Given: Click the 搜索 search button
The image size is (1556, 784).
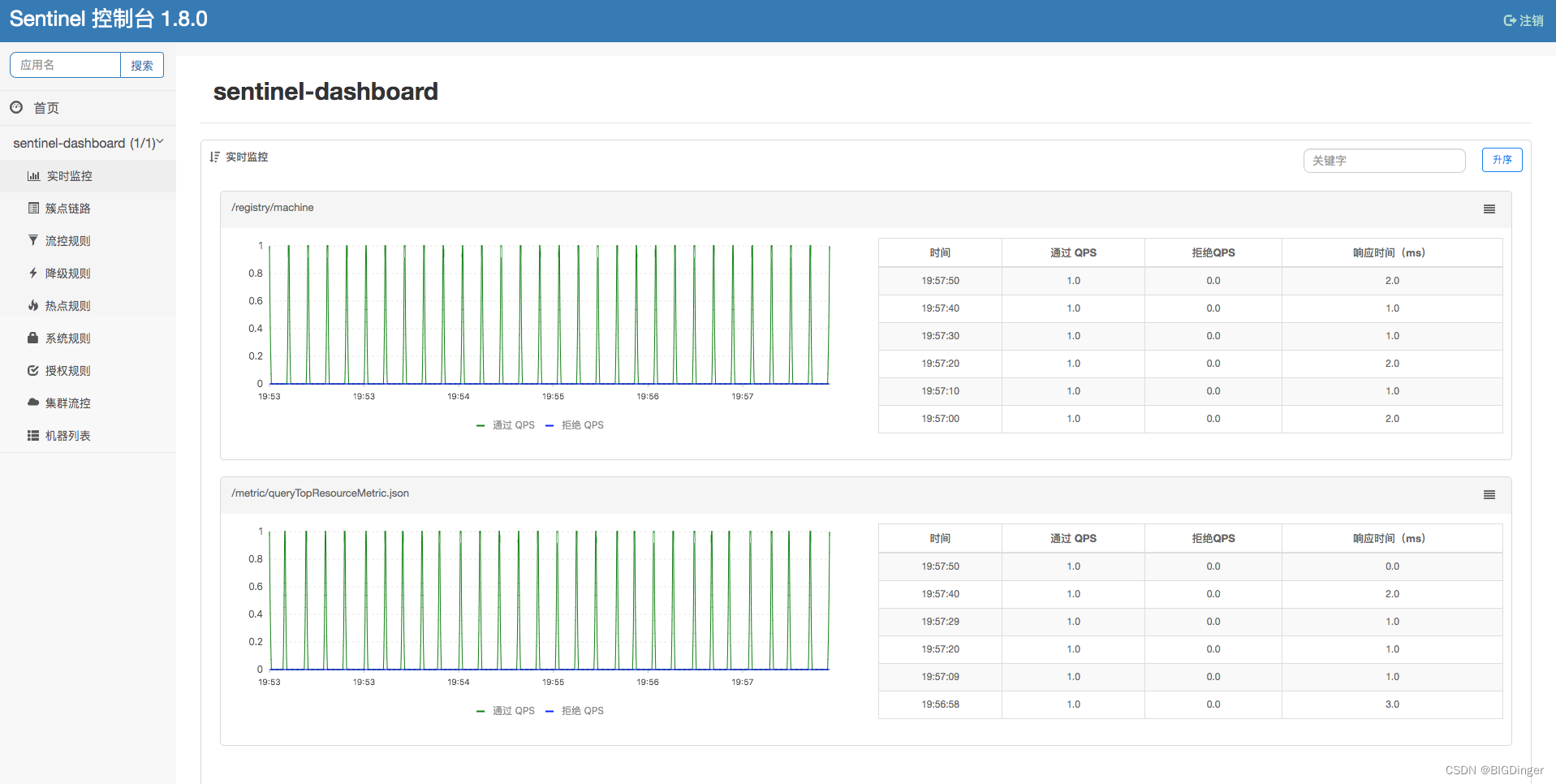Looking at the screenshot, I should (142, 65).
